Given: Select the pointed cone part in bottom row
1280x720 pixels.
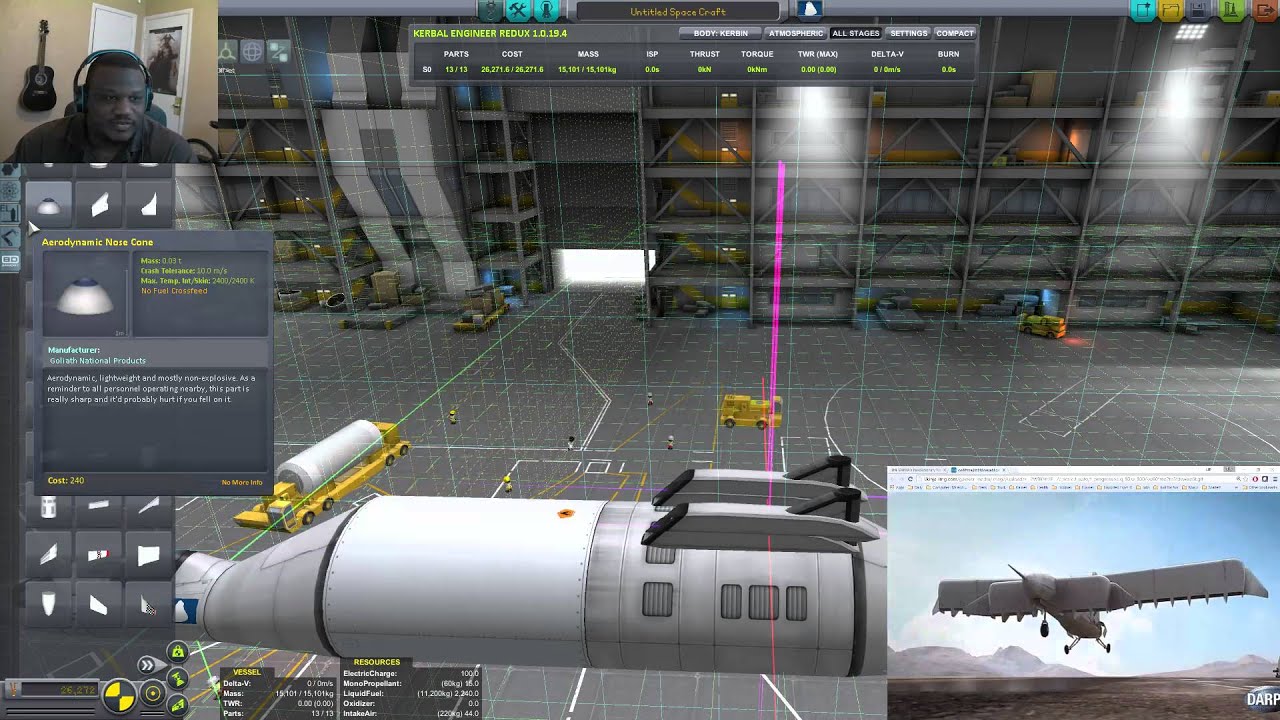Looking at the screenshot, I should pos(48,604).
